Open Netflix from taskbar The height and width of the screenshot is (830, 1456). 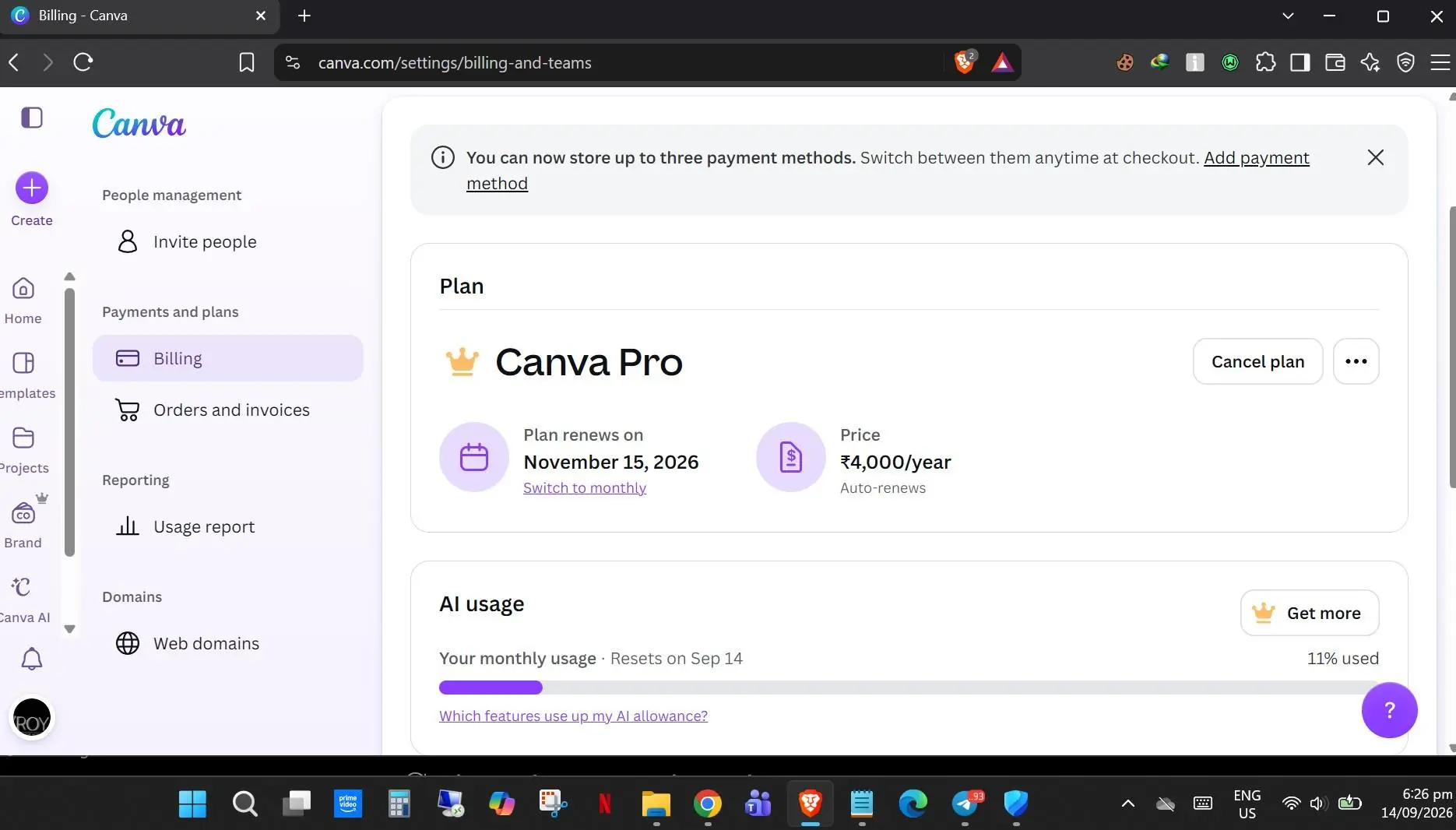[x=604, y=804]
